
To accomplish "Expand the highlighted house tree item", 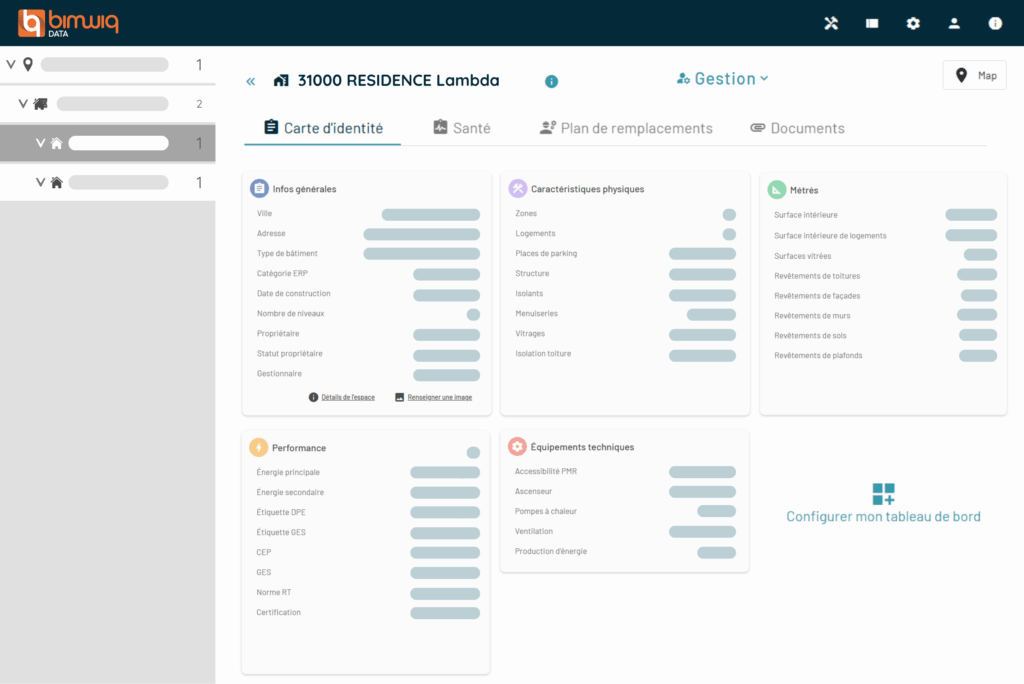I will coord(41,143).
